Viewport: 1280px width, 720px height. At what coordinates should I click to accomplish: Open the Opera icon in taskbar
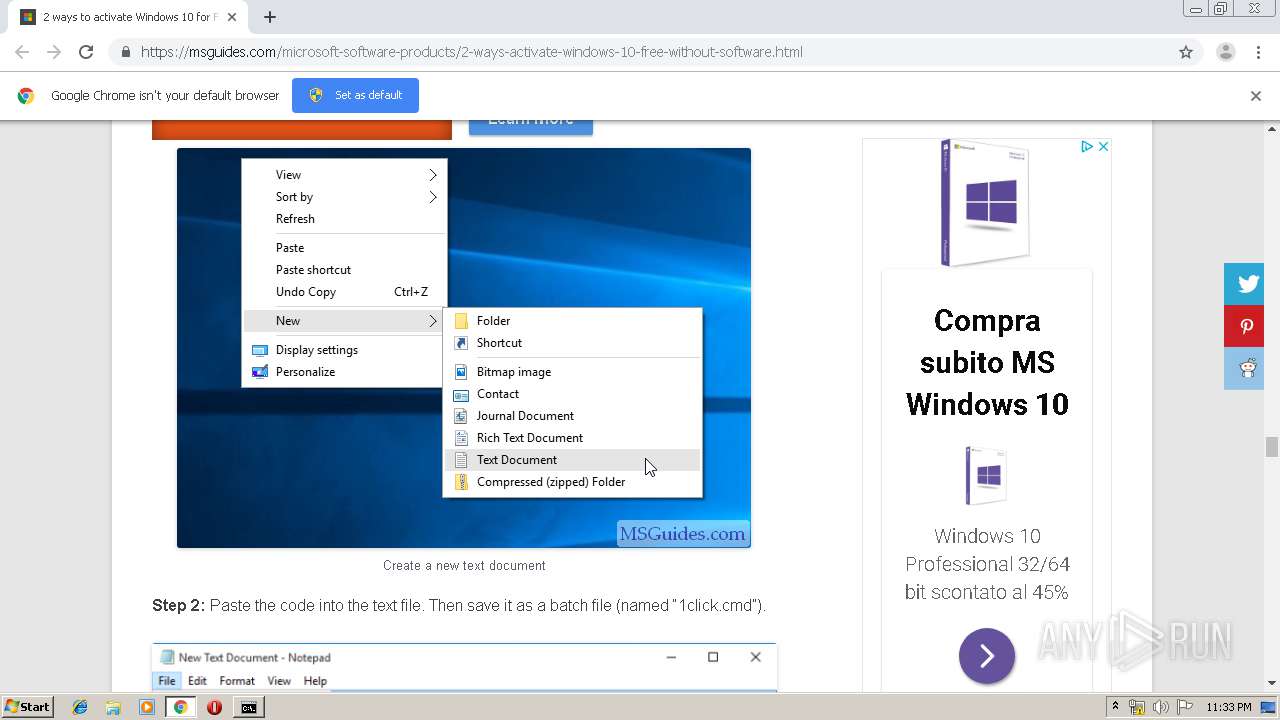tap(214, 707)
